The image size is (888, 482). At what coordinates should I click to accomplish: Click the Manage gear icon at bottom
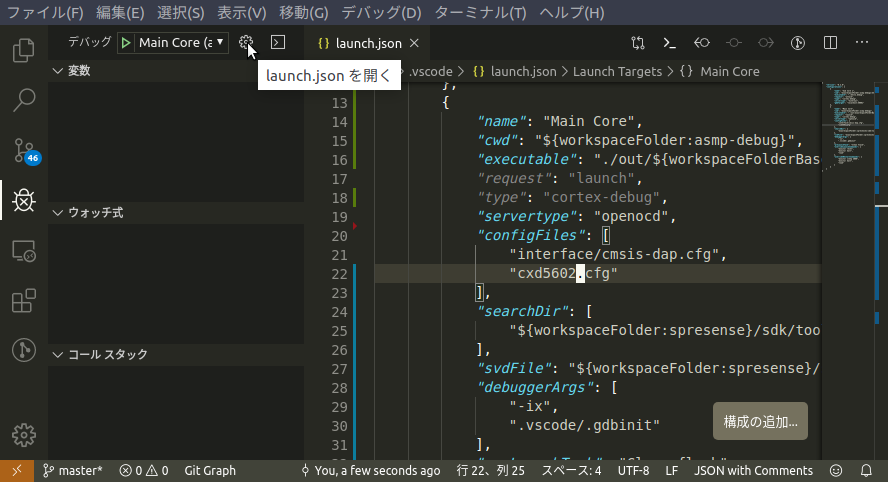click(24, 434)
